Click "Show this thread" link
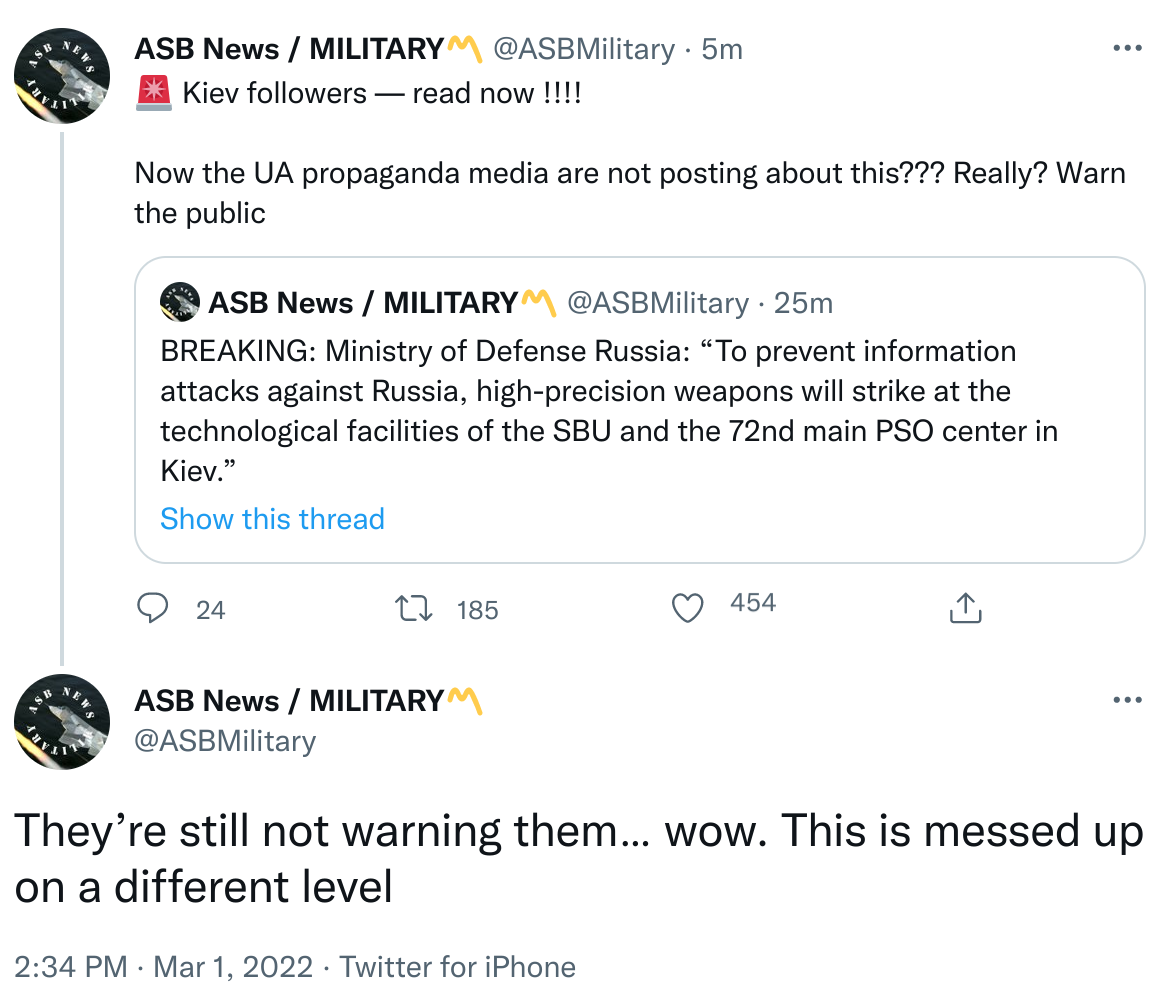 tap(272, 519)
